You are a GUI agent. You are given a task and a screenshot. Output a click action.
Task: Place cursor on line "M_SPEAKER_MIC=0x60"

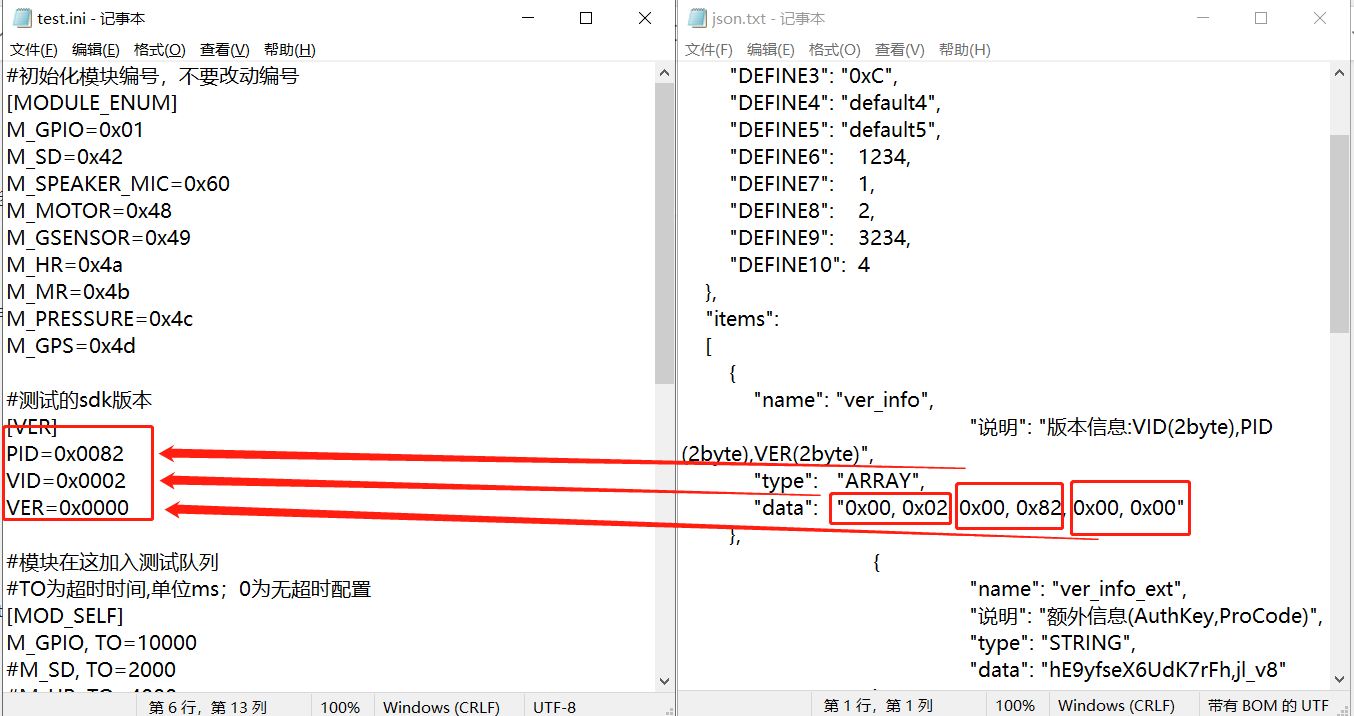[x=118, y=184]
